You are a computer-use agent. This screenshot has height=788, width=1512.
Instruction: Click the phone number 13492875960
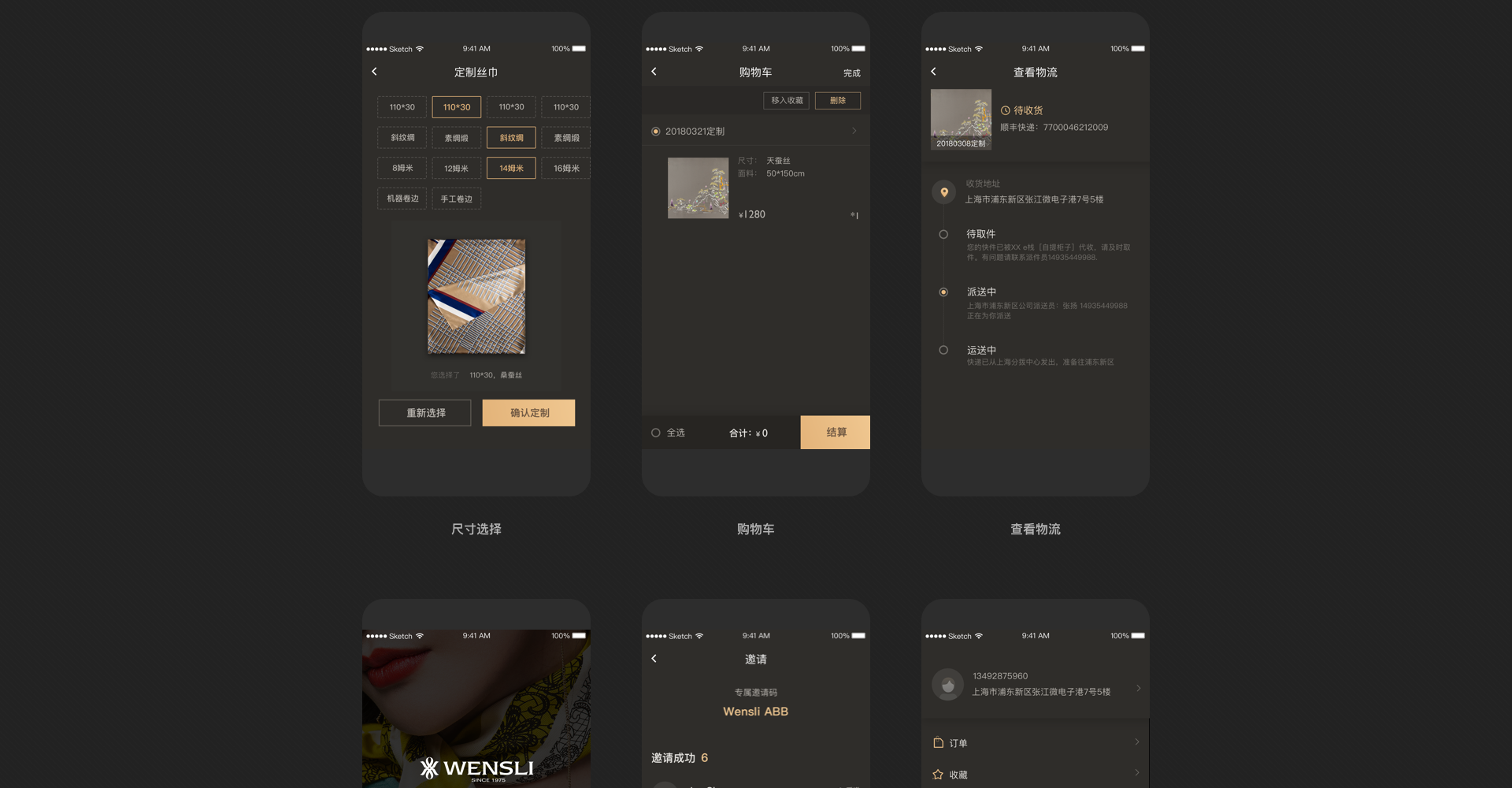click(x=1000, y=676)
